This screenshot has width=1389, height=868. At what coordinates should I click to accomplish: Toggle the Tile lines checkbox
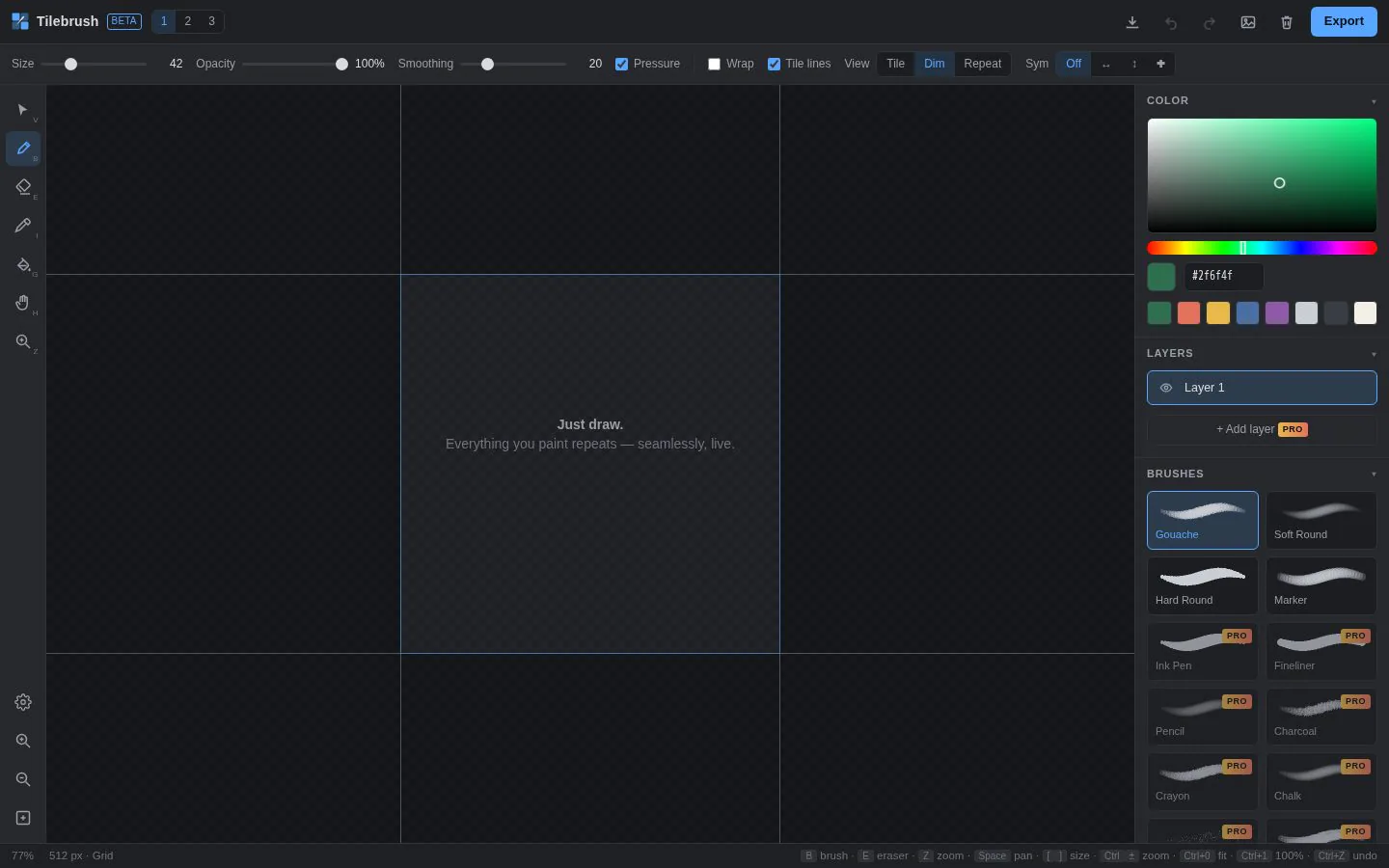click(x=774, y=64)
